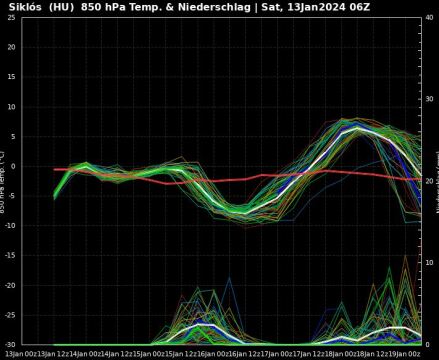The width and height of the screenshot is (439, 360).
Task: Click the date label 'Sat, 13Jan2024 06Z'
Action: pos(315,7)
